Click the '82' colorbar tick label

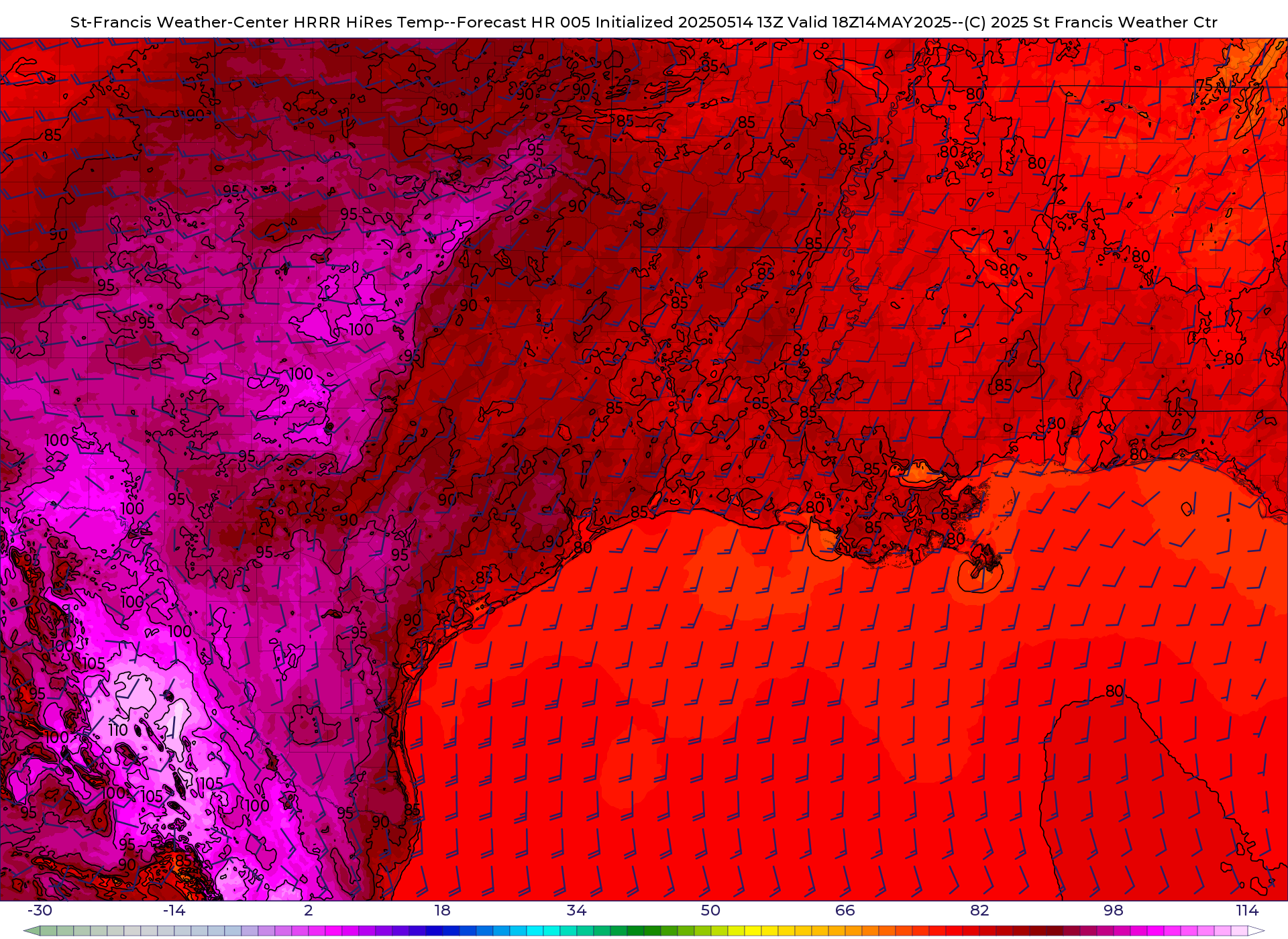pyautogui.click(x=979, y=910)
